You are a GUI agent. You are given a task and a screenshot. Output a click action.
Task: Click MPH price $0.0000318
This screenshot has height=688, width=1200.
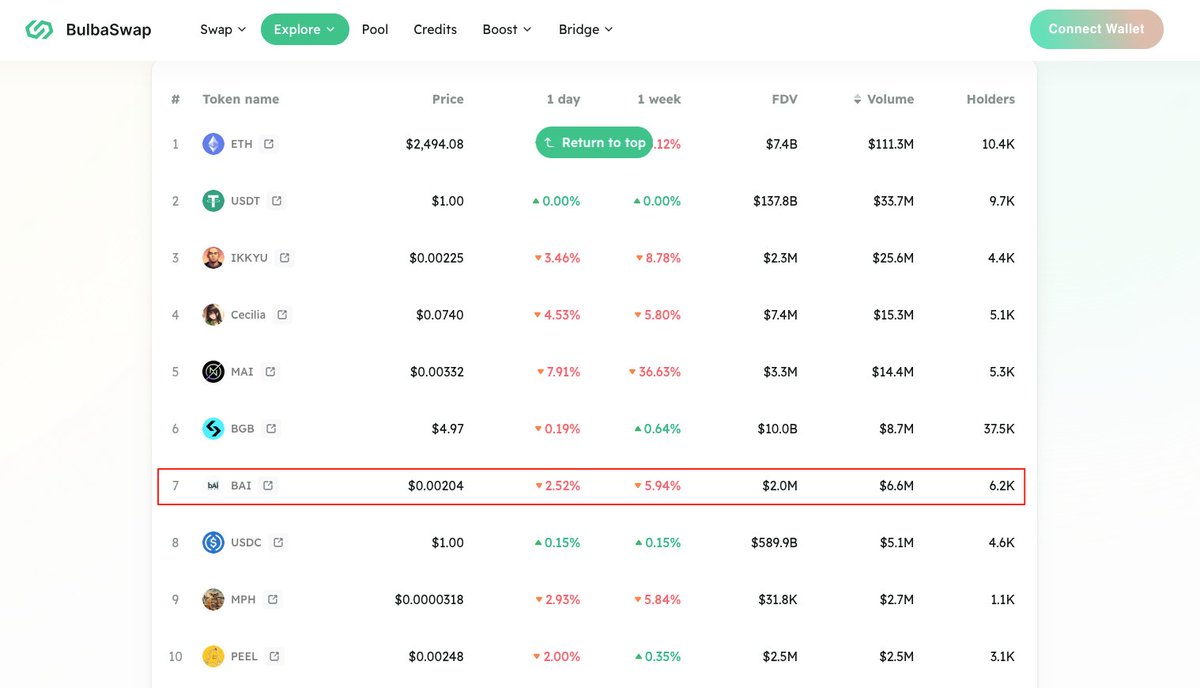coord(429,600)
